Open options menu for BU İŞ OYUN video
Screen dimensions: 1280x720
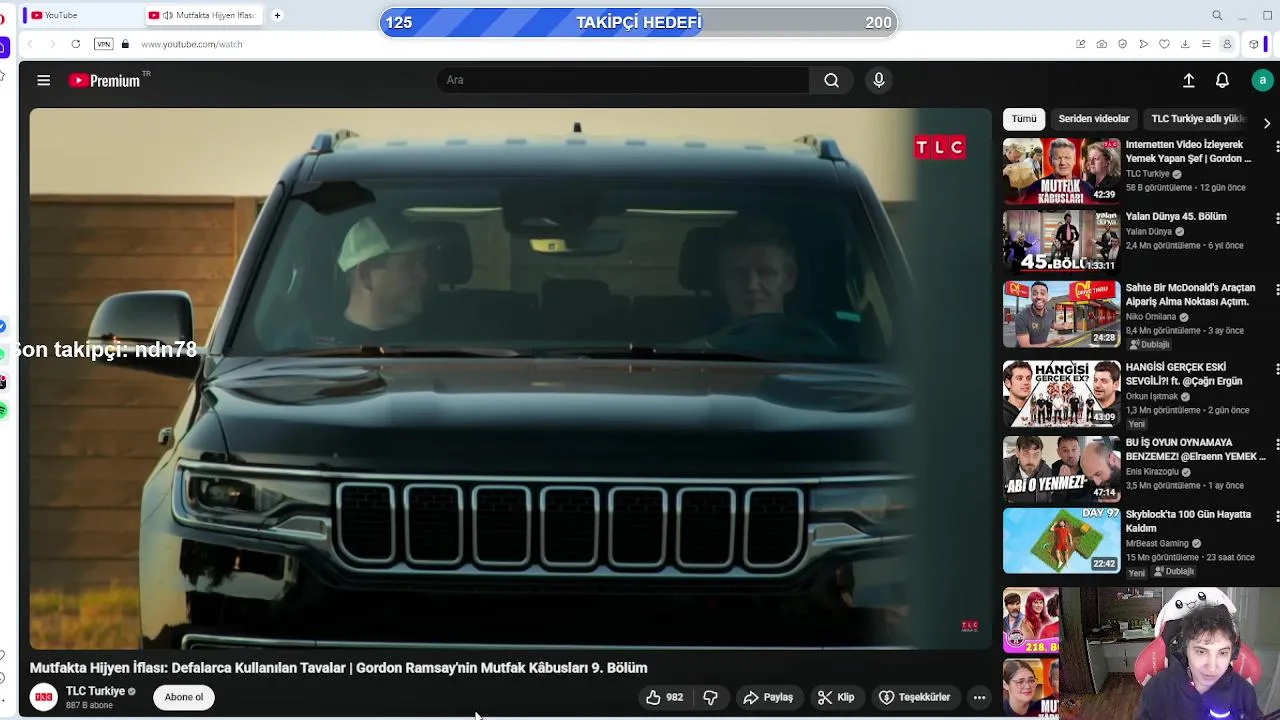coord(1276,444)
